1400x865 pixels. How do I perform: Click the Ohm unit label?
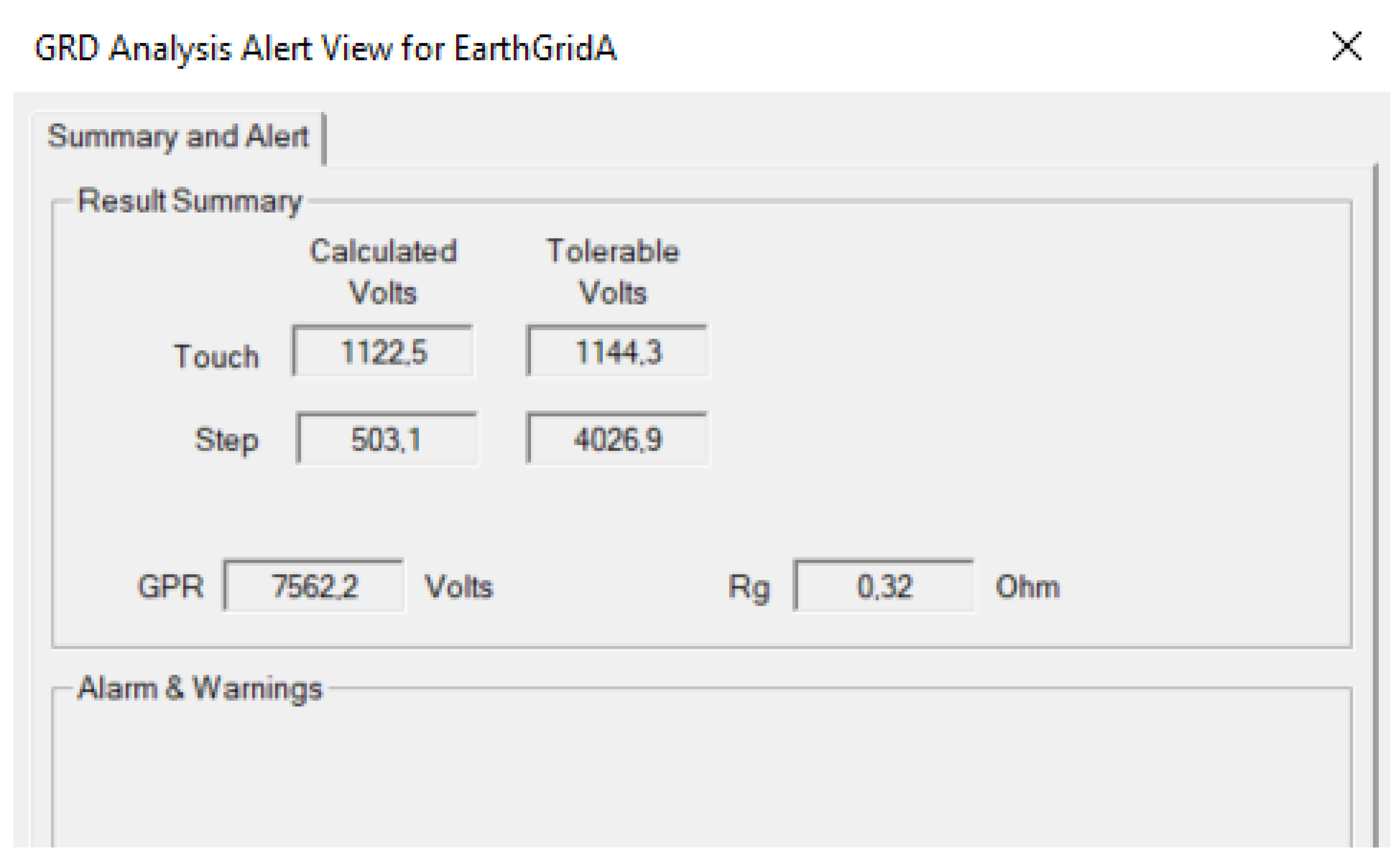pyautogui.click(x=1027, y=587)
